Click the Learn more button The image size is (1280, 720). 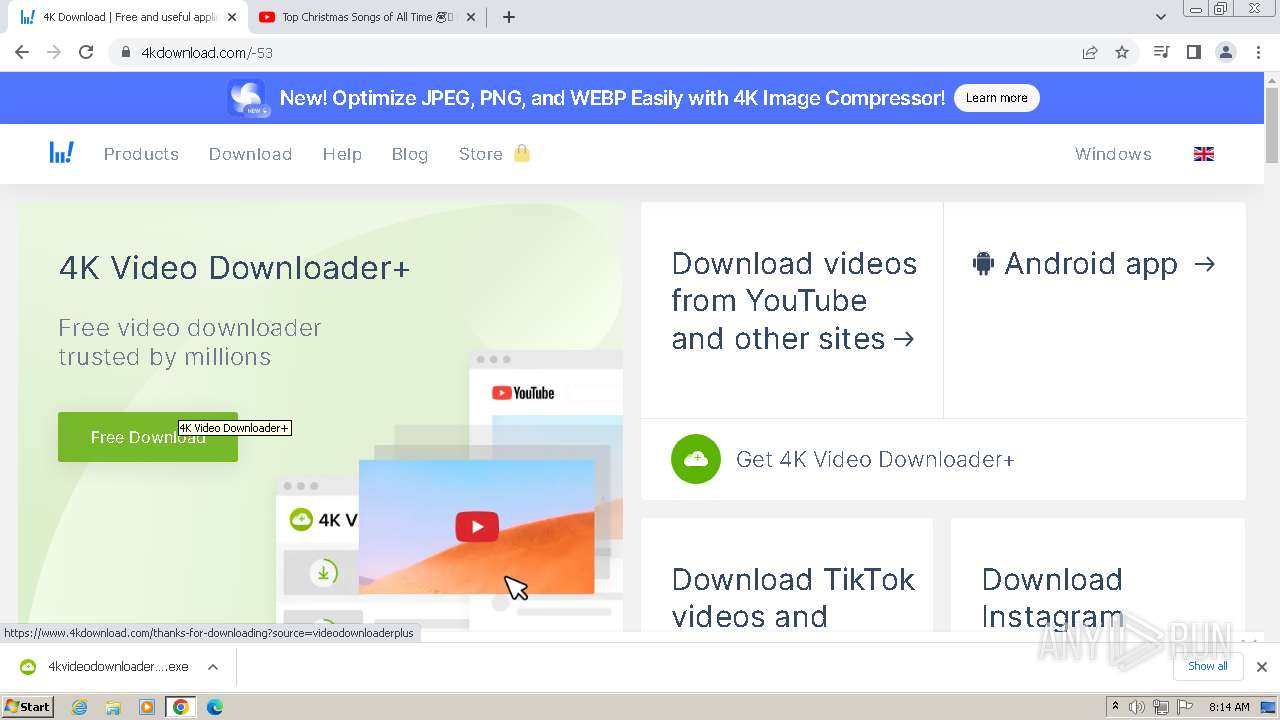coord(996,98)
